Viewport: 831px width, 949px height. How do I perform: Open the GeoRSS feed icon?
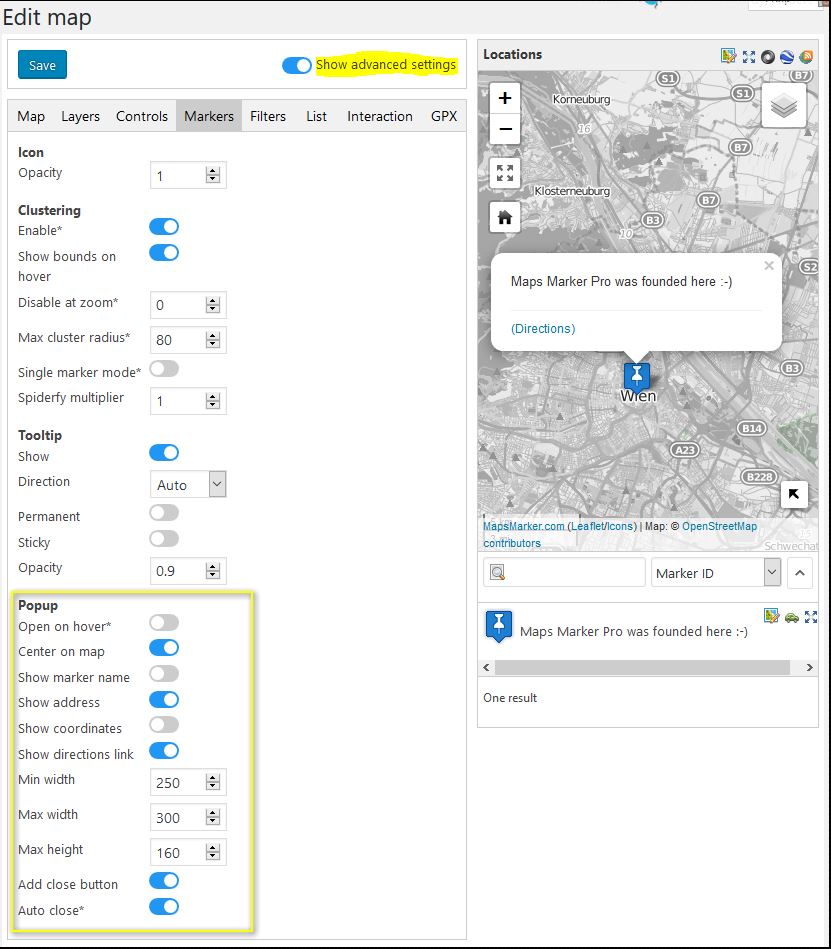[x=806, y=57]
